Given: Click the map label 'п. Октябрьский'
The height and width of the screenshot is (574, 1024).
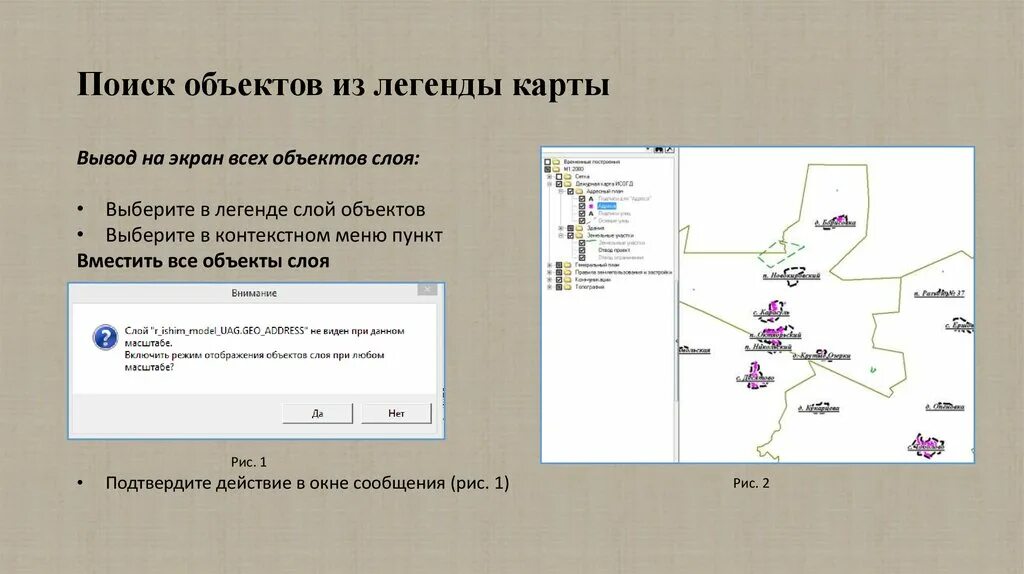Looking at the screenshot, I should point(775,335).
